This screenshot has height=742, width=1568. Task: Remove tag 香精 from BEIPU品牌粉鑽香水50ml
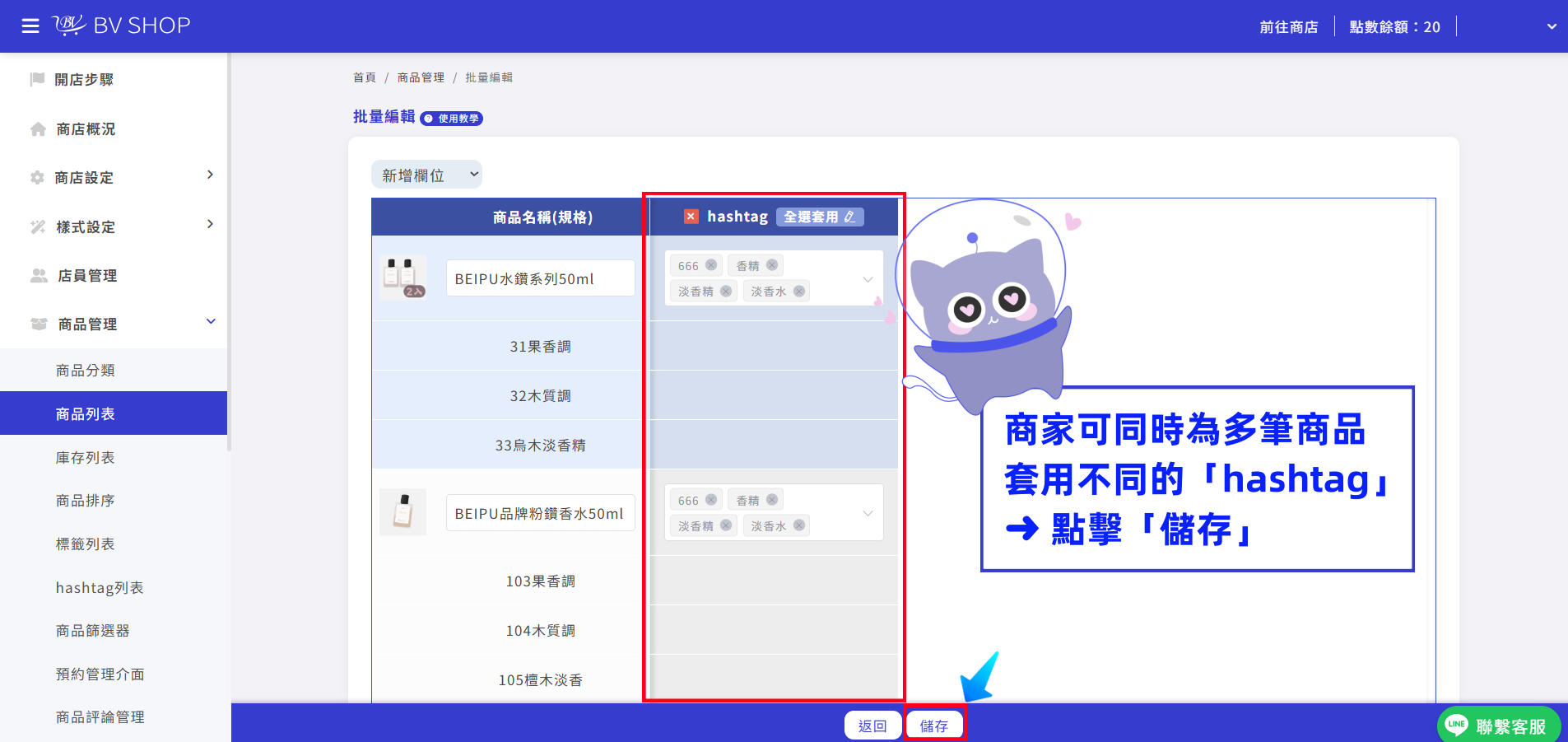click(772, 499)
